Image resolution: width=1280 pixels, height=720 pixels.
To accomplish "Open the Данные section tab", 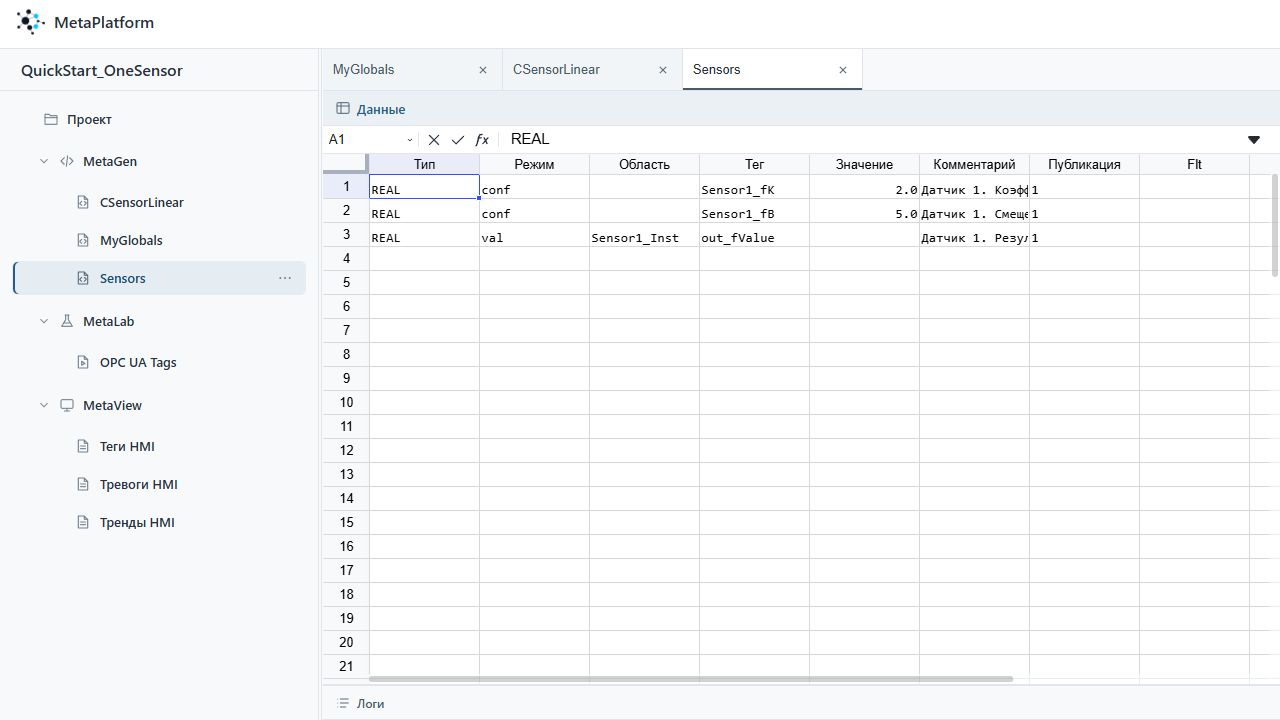I will 370,109.
